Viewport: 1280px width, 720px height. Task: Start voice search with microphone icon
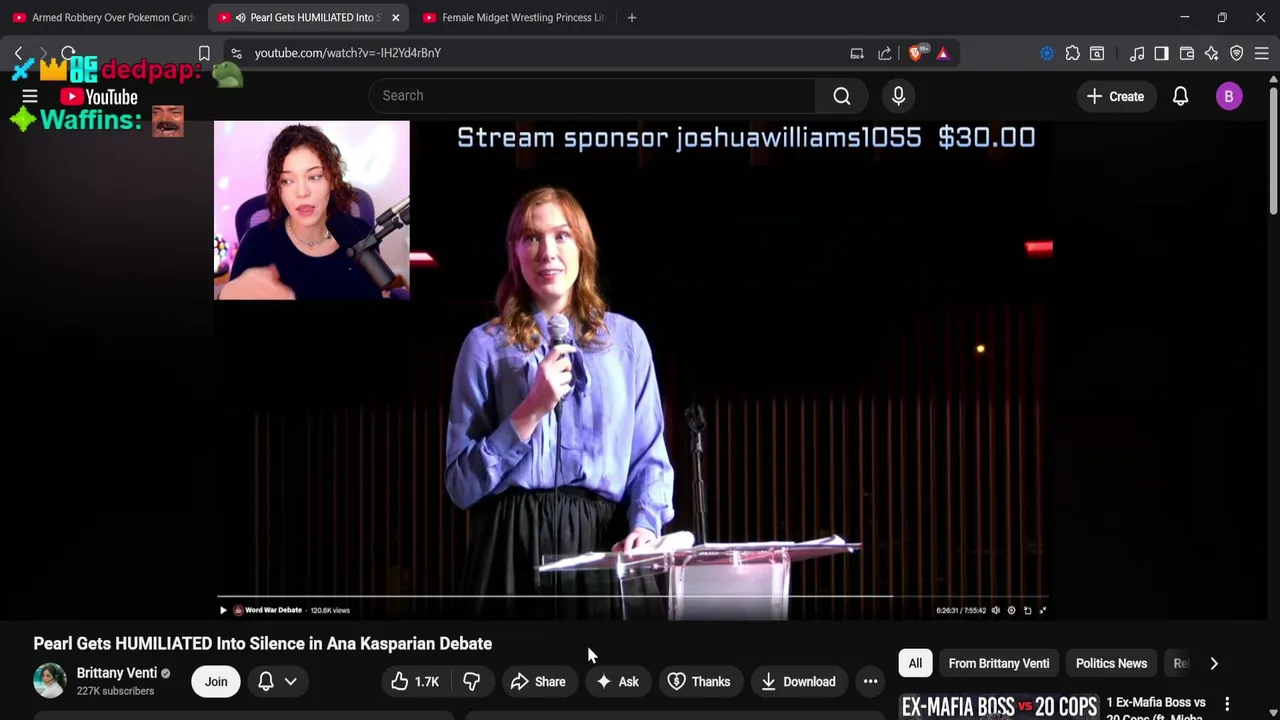(x=898, y=96)
